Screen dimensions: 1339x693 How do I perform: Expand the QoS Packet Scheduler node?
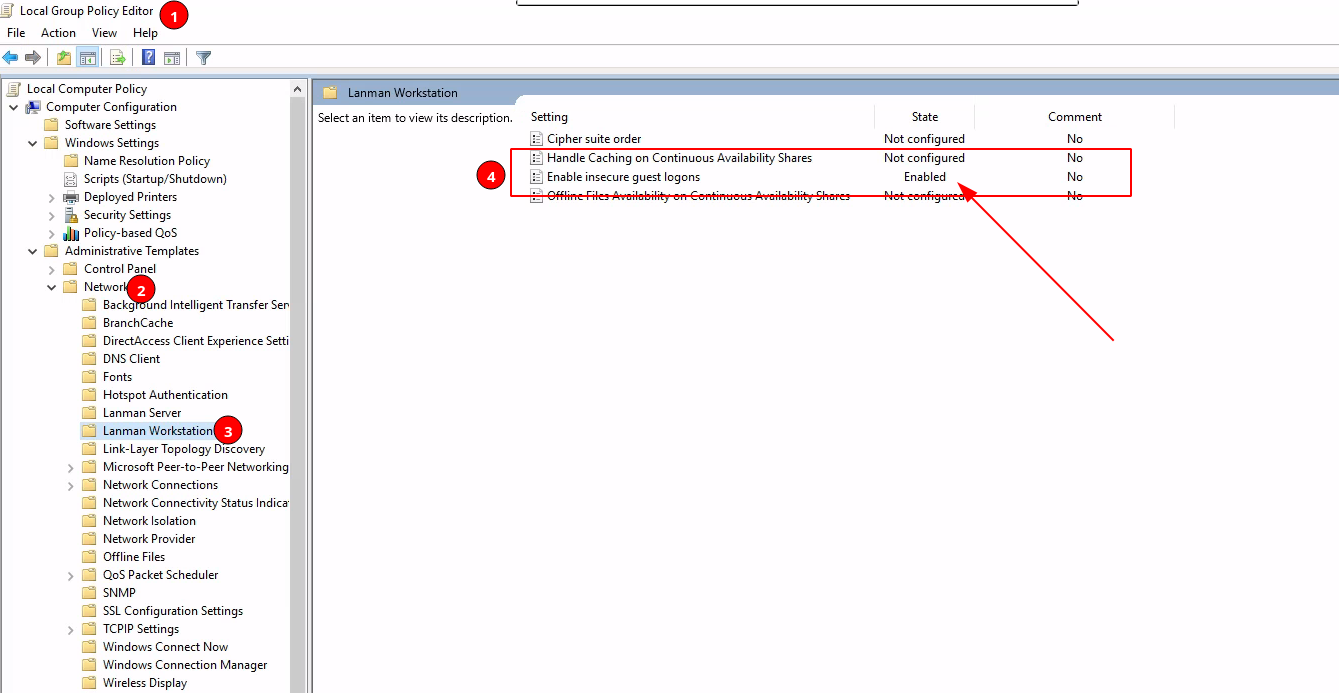(x=71, y=575)
